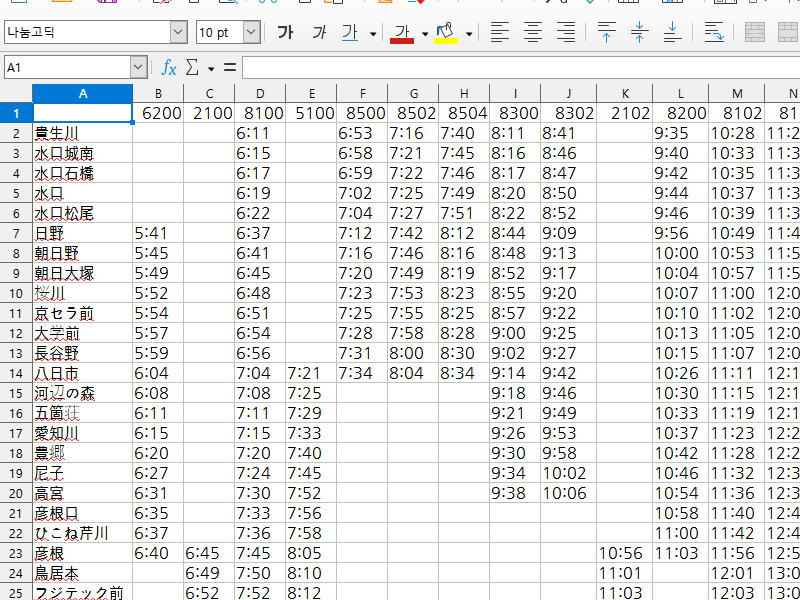The image size is (800, 600).
Task: Toggle wrap text option
Action: (x=714, y=33)
